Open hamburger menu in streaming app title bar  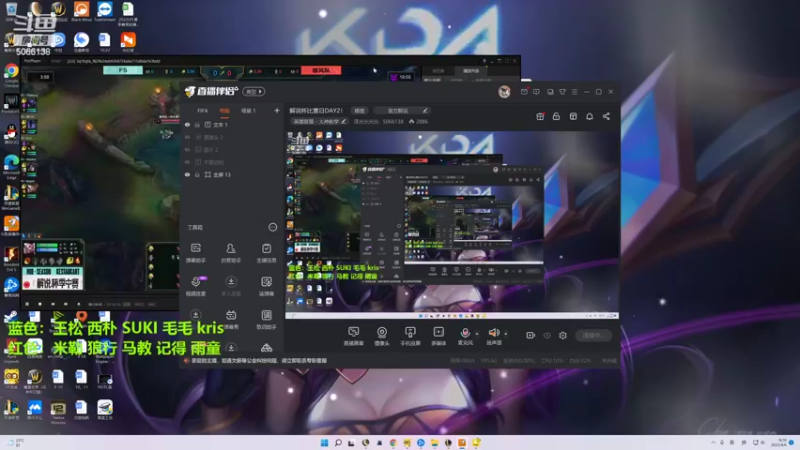click(574, 92)
